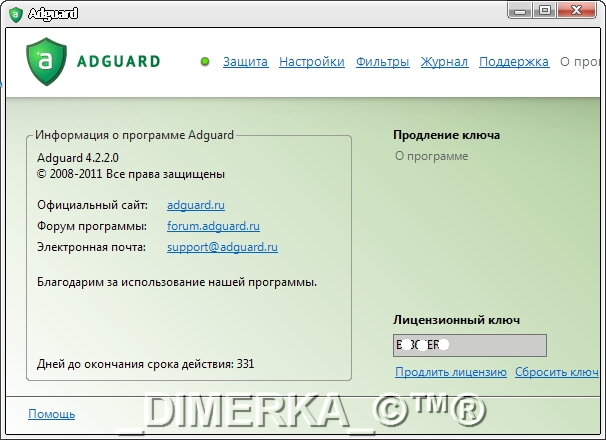Image resolution: width=606 pixels, height=440 pixels.
Task: Click the Продлить лицензию link
Action: [x=450, y=372]
